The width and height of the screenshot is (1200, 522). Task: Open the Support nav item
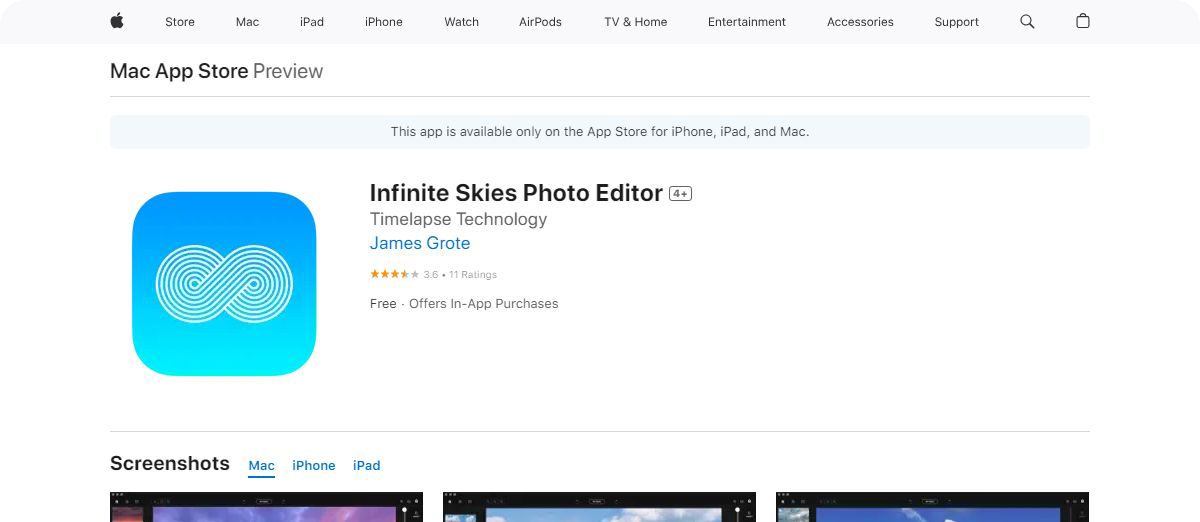pyautogui.click(x=956, y=22)
